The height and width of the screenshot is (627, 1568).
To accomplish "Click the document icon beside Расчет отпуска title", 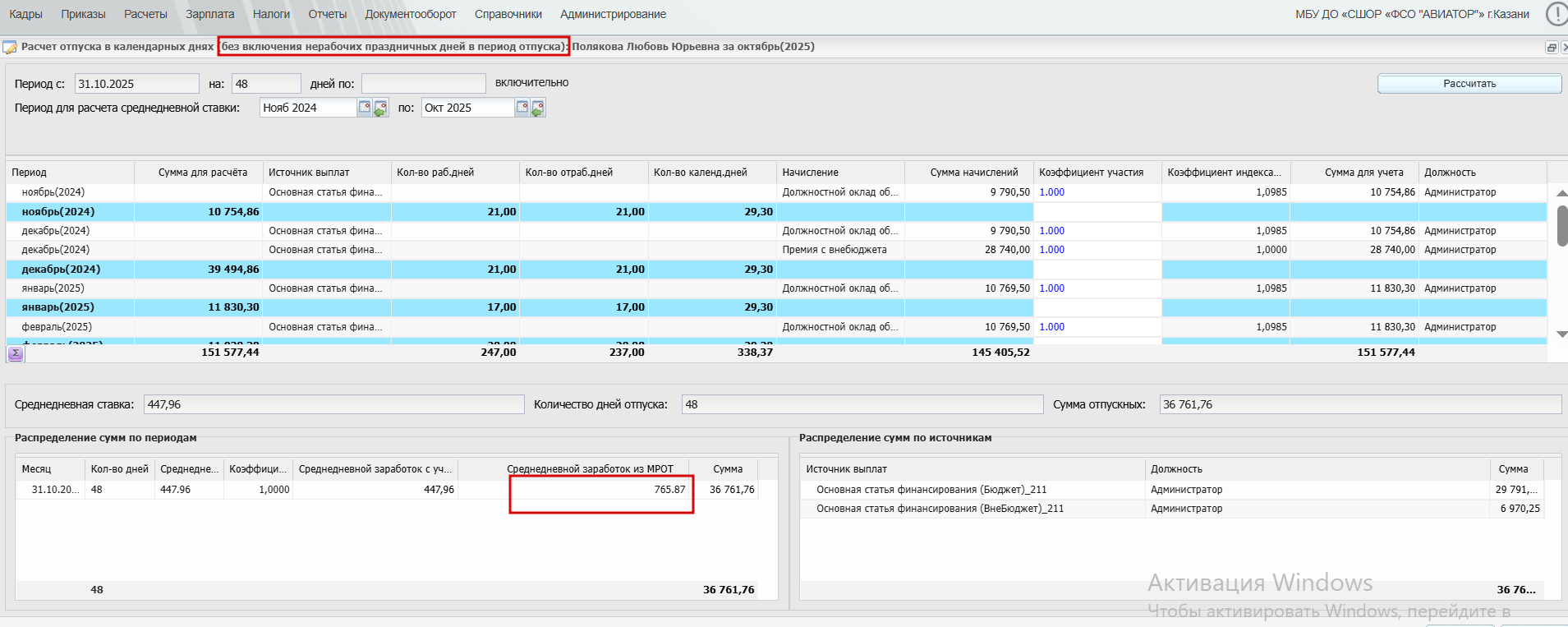I will (10, 48).
